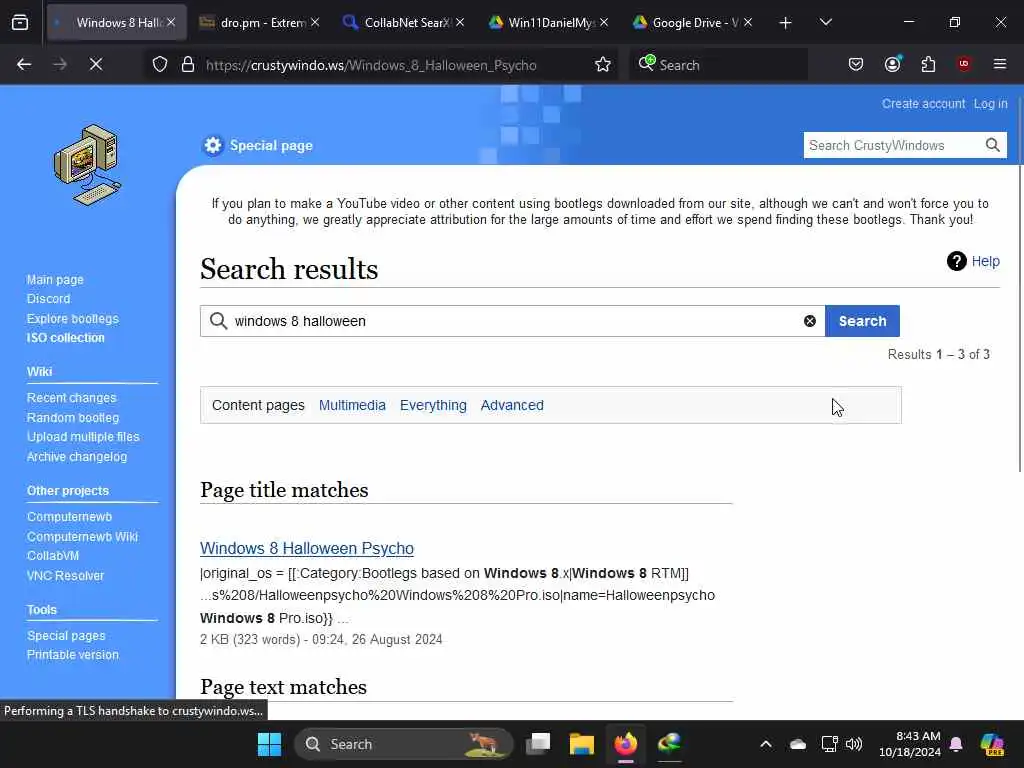Open extensions puzzle icon
Screen dimensions: 1024x768
pyautogui.click(x=928, y=64)
